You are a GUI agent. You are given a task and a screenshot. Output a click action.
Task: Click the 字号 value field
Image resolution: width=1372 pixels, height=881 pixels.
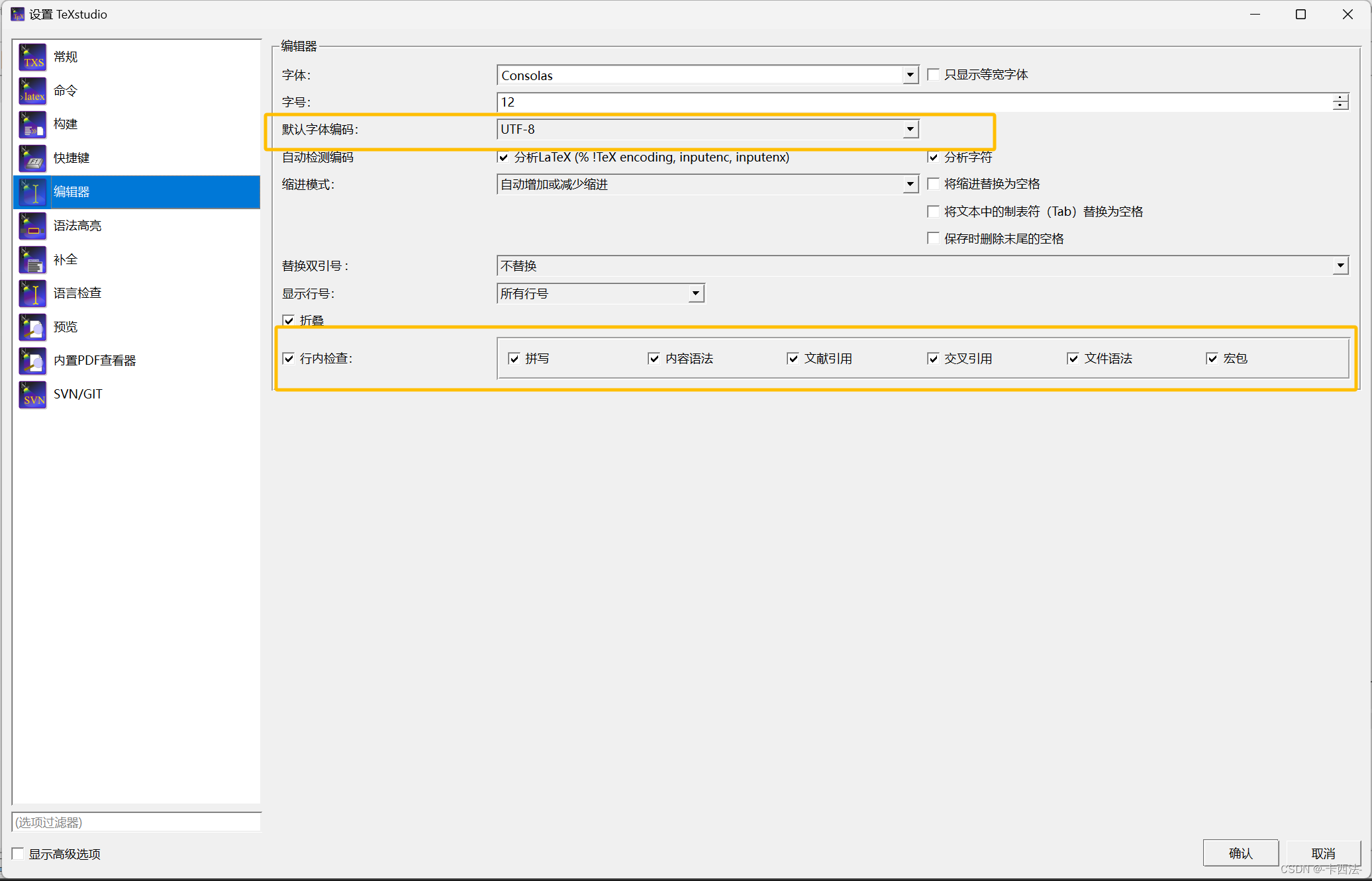[x=914, y=102]
